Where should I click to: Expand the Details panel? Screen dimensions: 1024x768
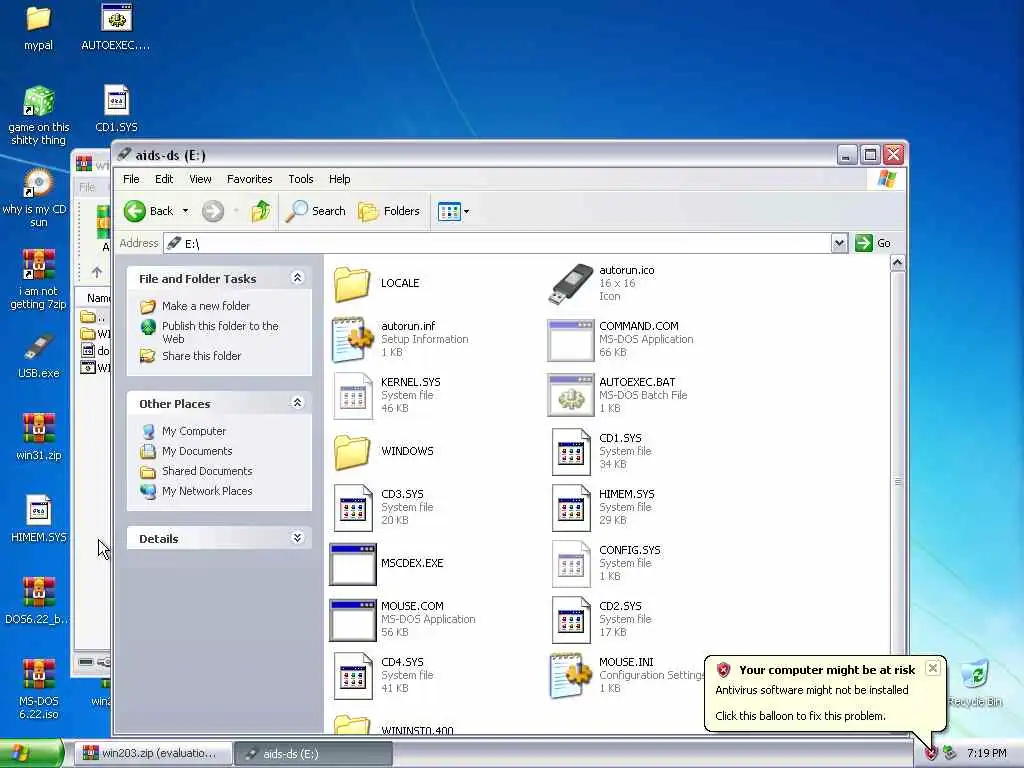[x=297, y=538]
